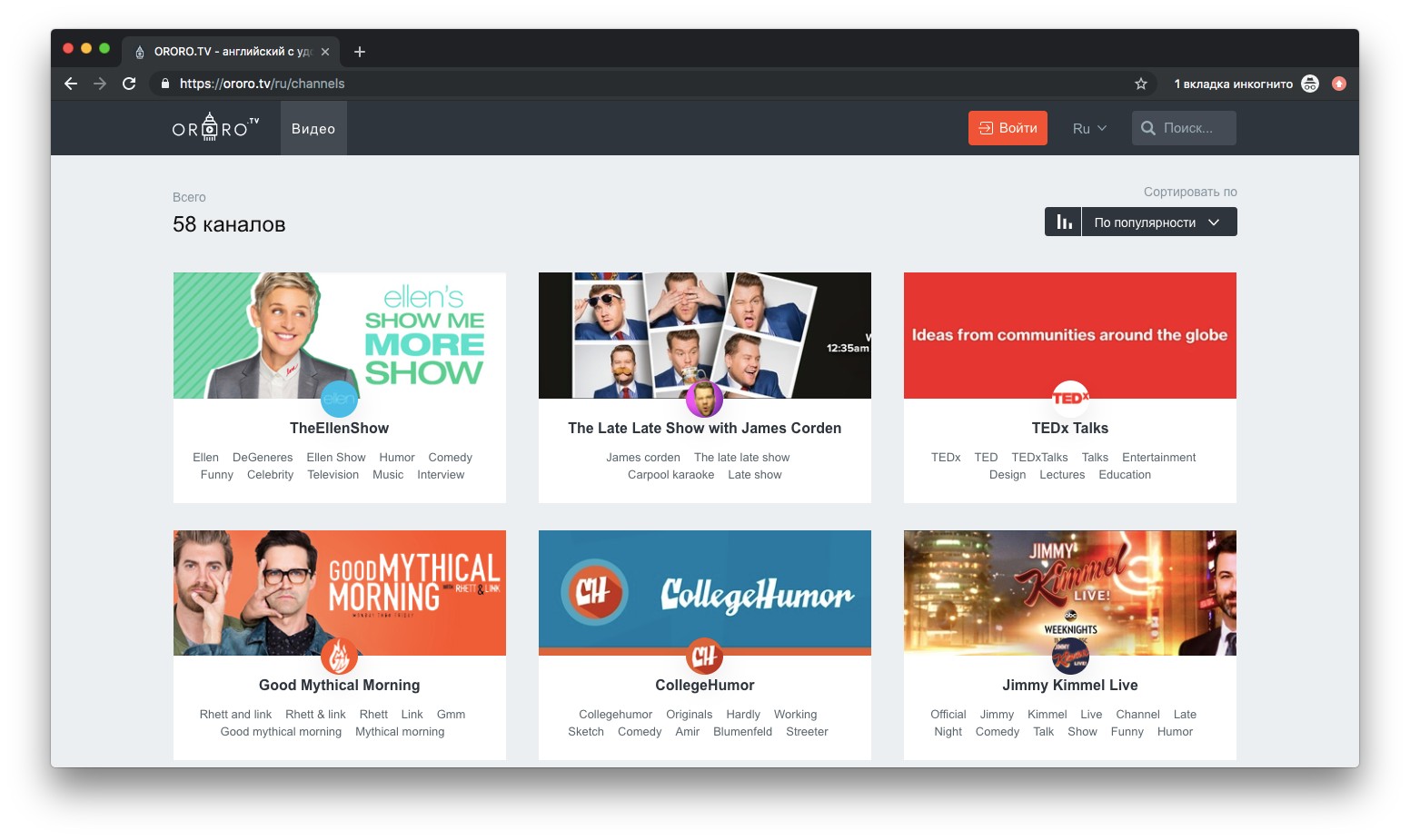Click the James Corden round avatar
The image size is (1410, 840).
(x=704, y=400)
